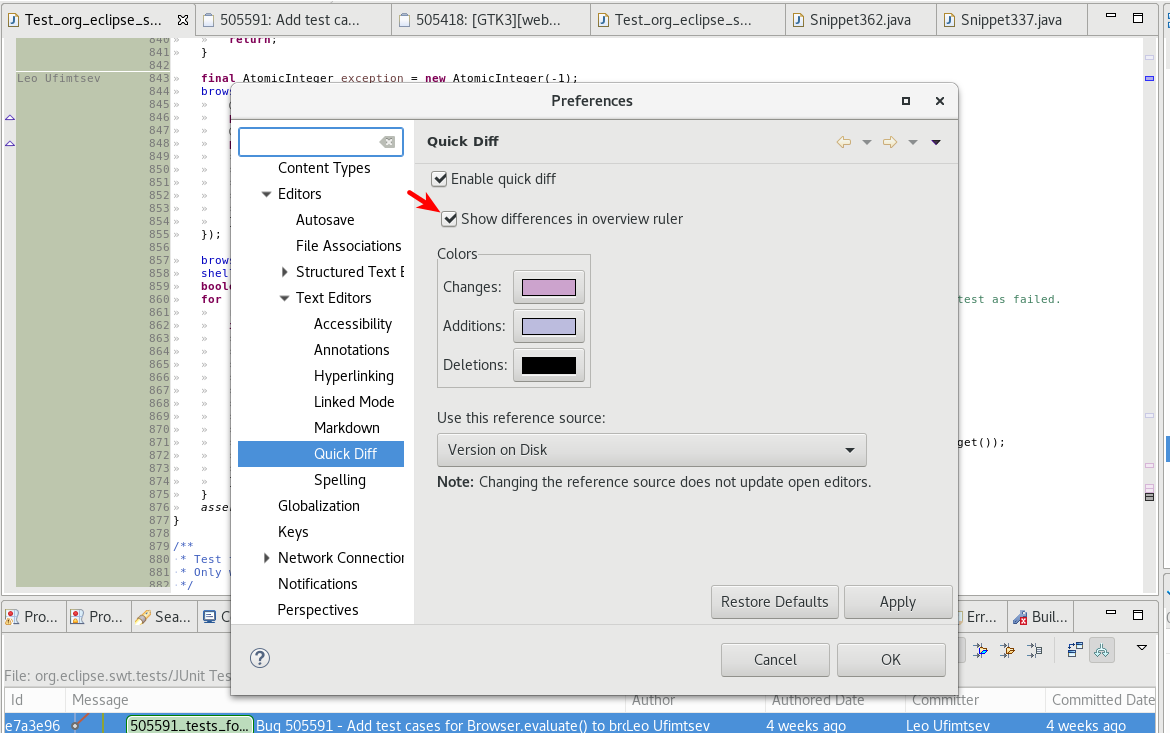Click the Apply button
Screen dimensions: 1170x733
point(897,602)
